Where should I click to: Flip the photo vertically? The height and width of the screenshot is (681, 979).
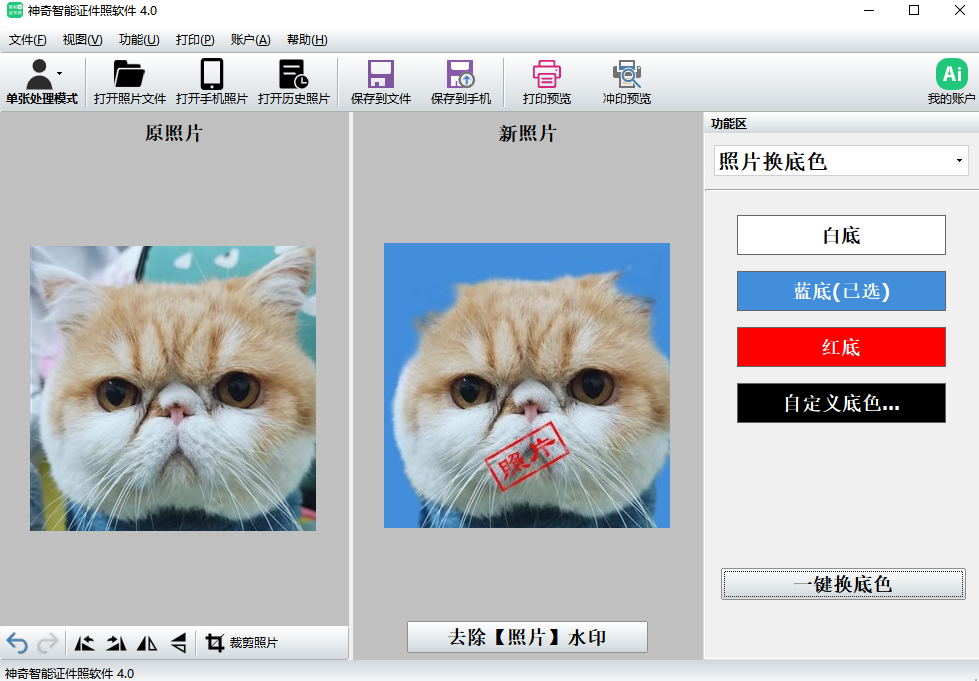(178, 643)
